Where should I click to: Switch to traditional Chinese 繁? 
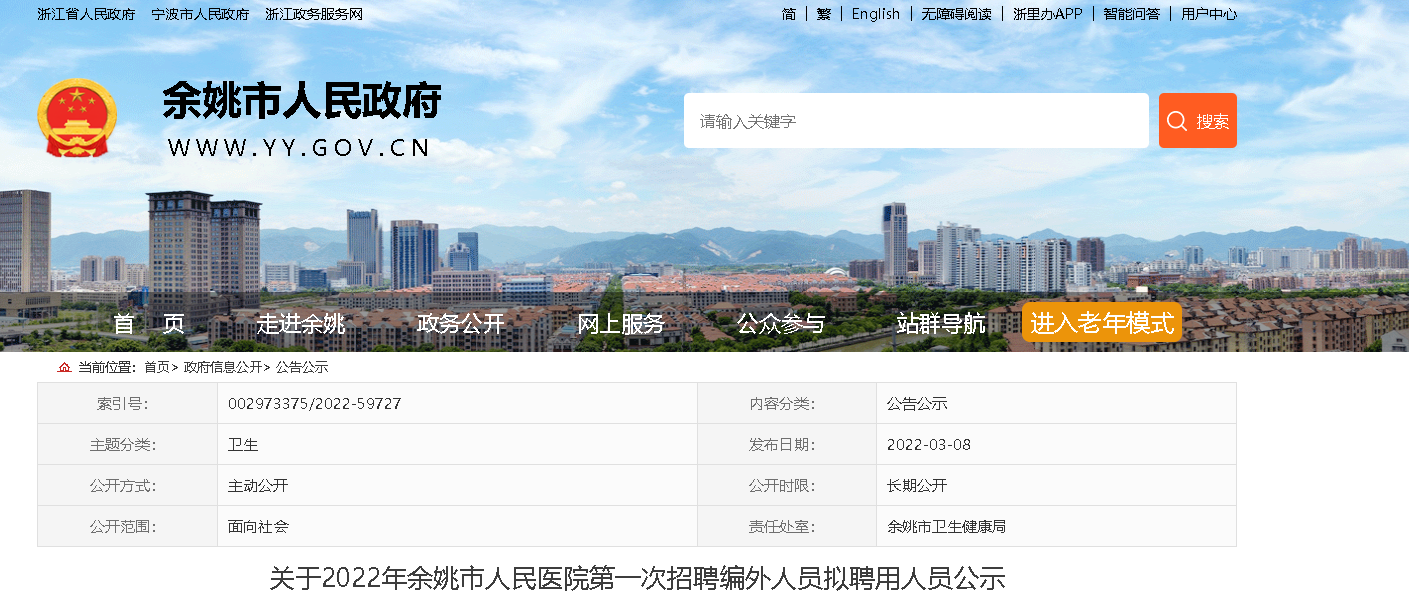(x=824, y=14)
